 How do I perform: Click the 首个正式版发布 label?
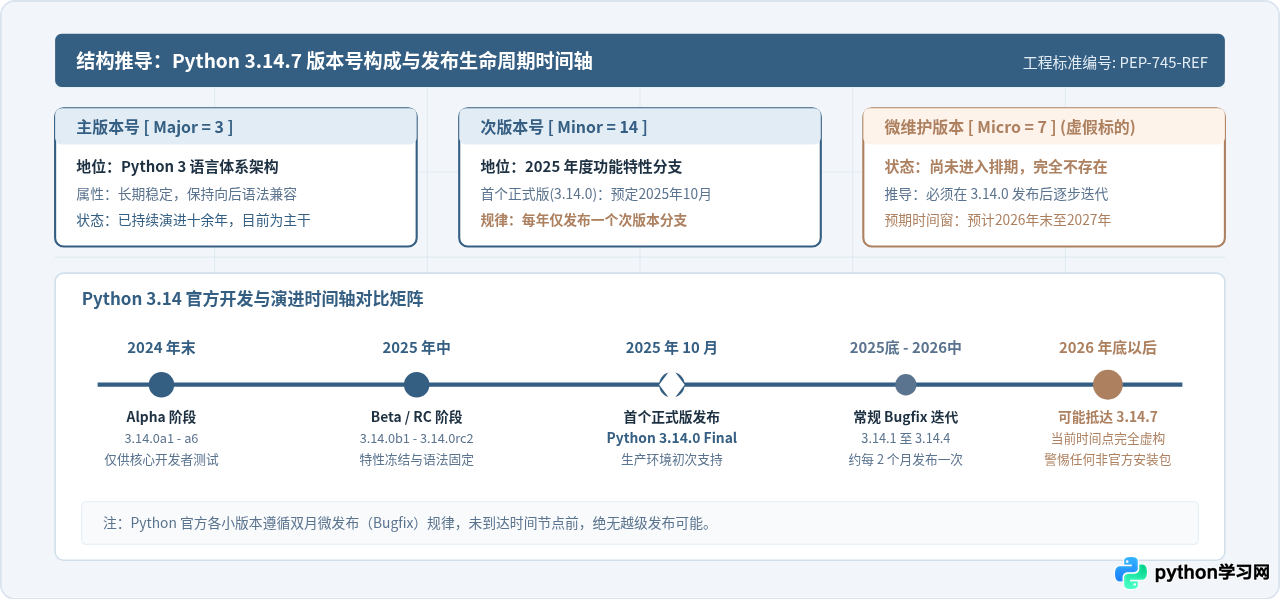[672, 417]
